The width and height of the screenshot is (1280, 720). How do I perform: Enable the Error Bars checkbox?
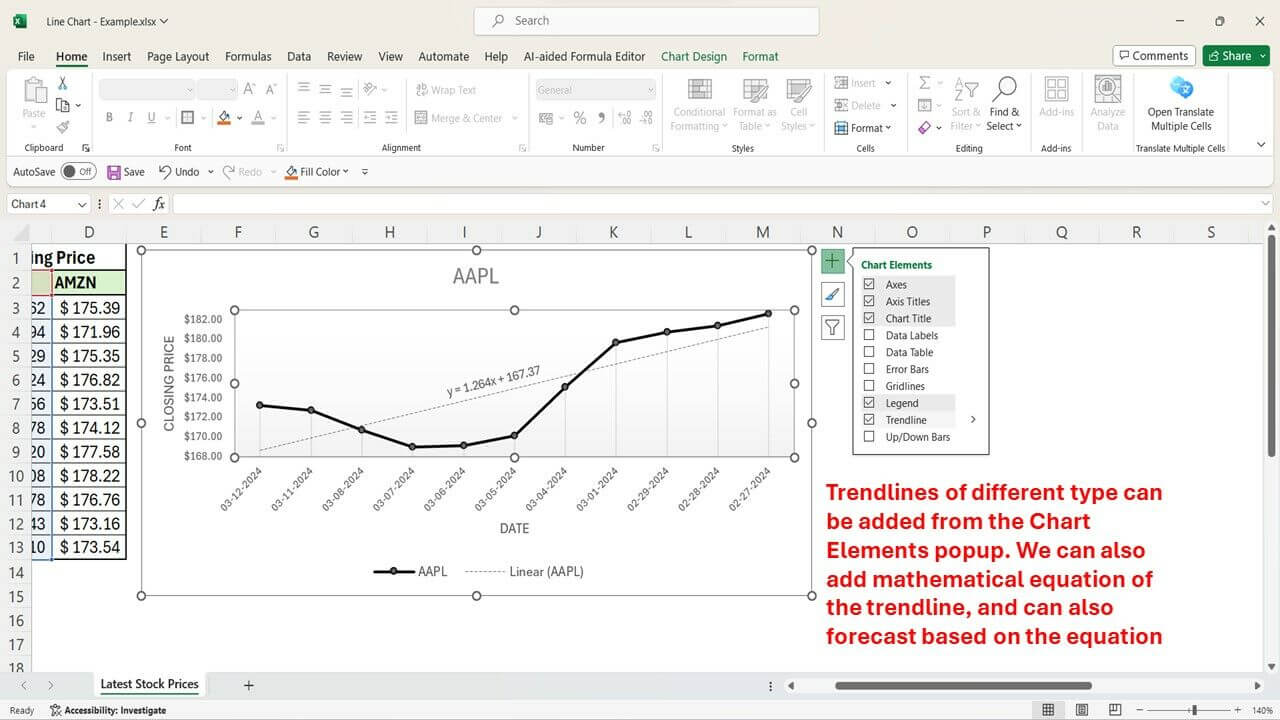tap(869, 369)
